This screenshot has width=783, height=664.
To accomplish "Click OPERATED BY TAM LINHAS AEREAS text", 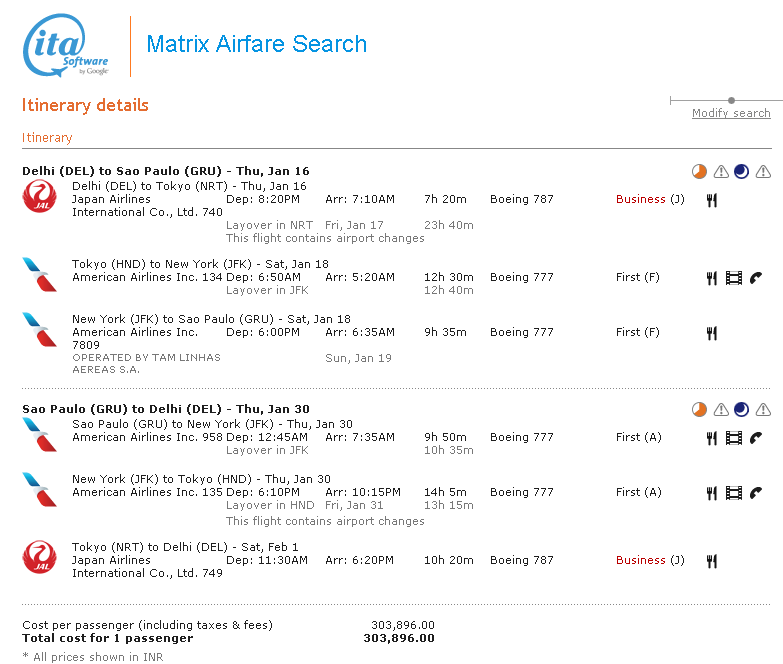I will click(146, 363).
